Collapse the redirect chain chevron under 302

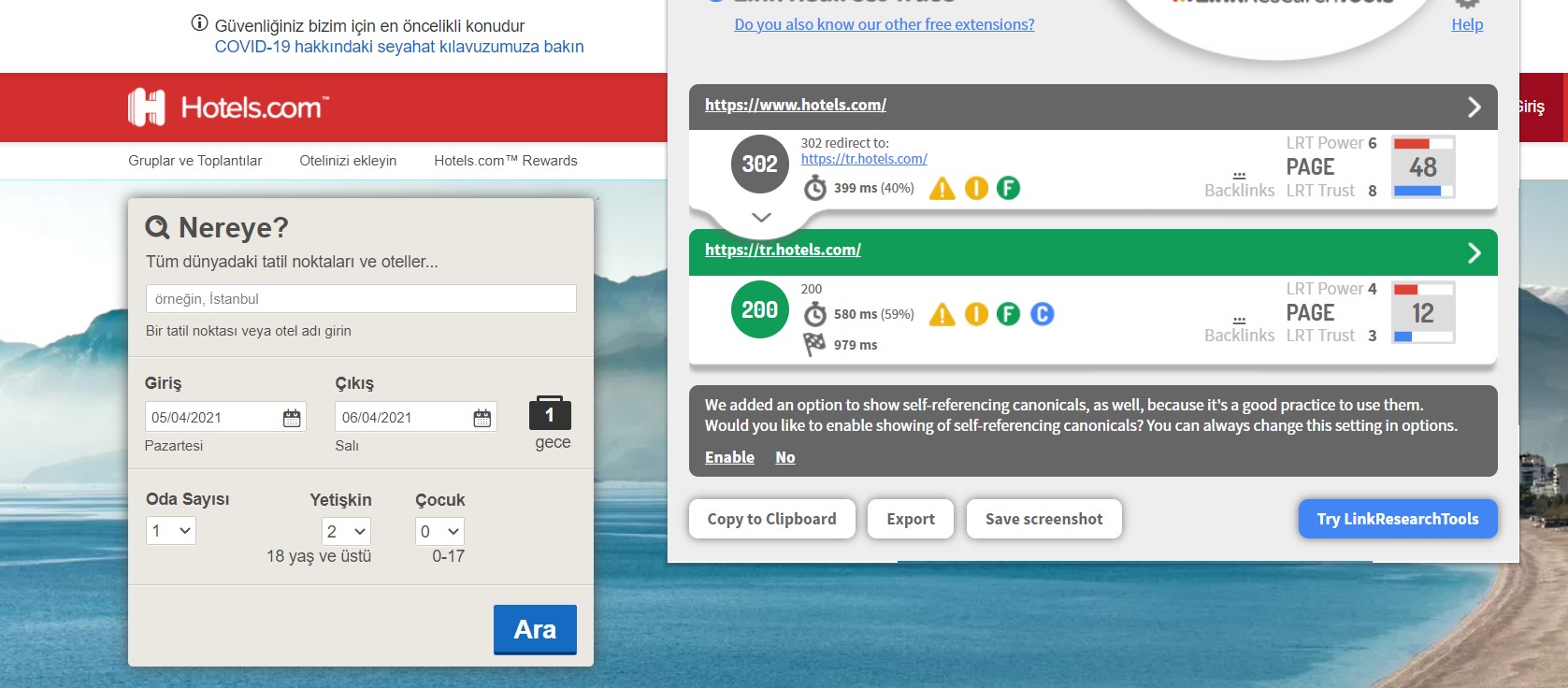point(761,217)
